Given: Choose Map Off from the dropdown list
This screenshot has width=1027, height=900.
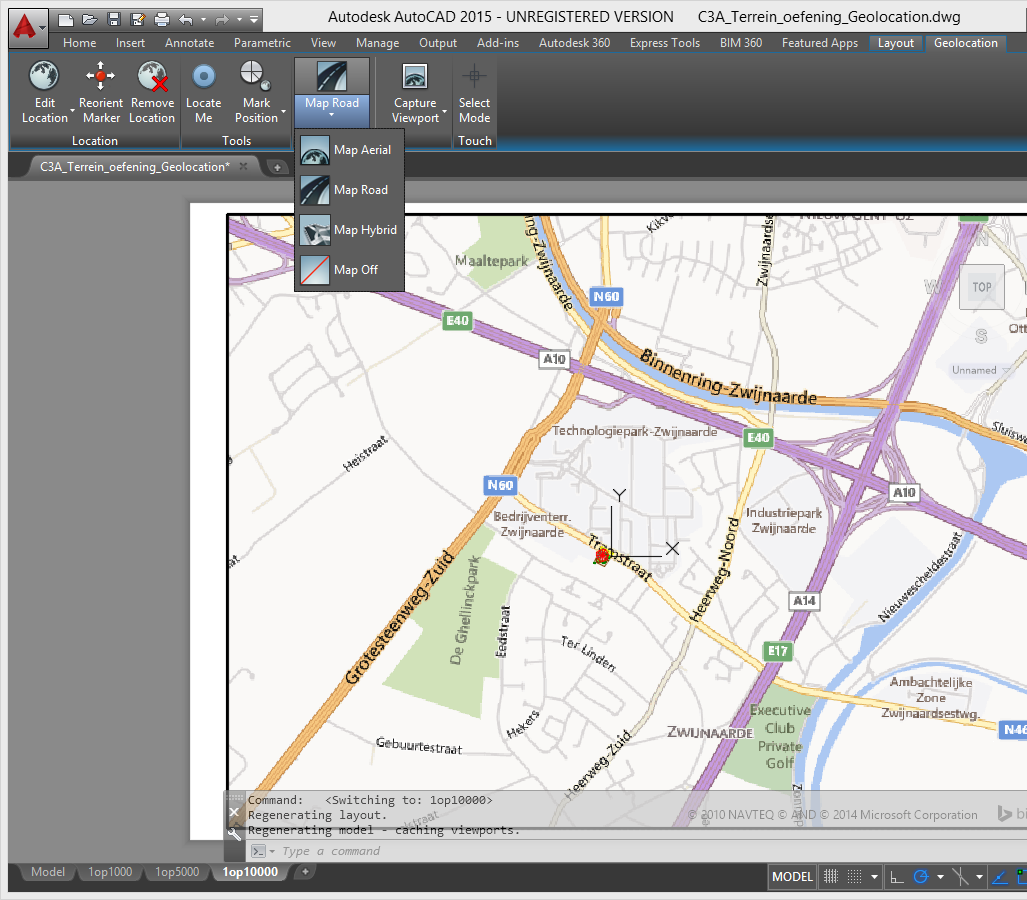Looking at the screenshot, I should (349, 270).
